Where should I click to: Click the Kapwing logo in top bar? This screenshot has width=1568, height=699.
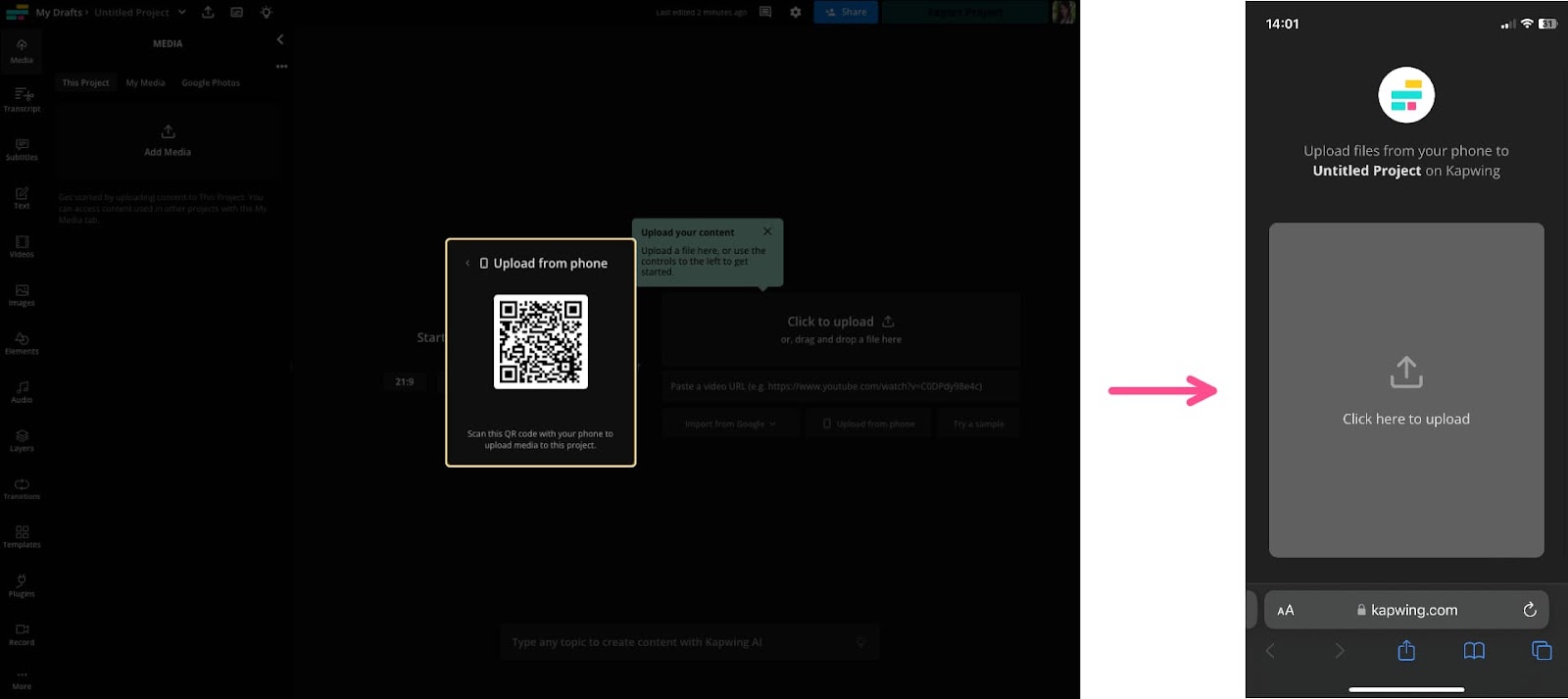(x=17, y=12)
